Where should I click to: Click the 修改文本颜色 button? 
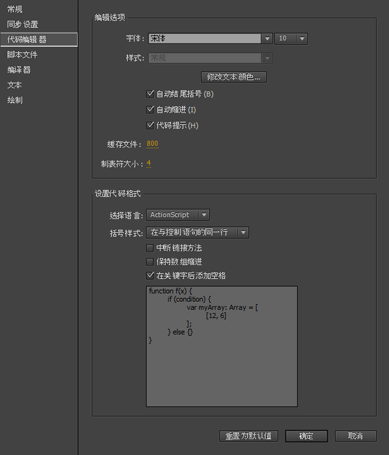(x=234, y=77)
